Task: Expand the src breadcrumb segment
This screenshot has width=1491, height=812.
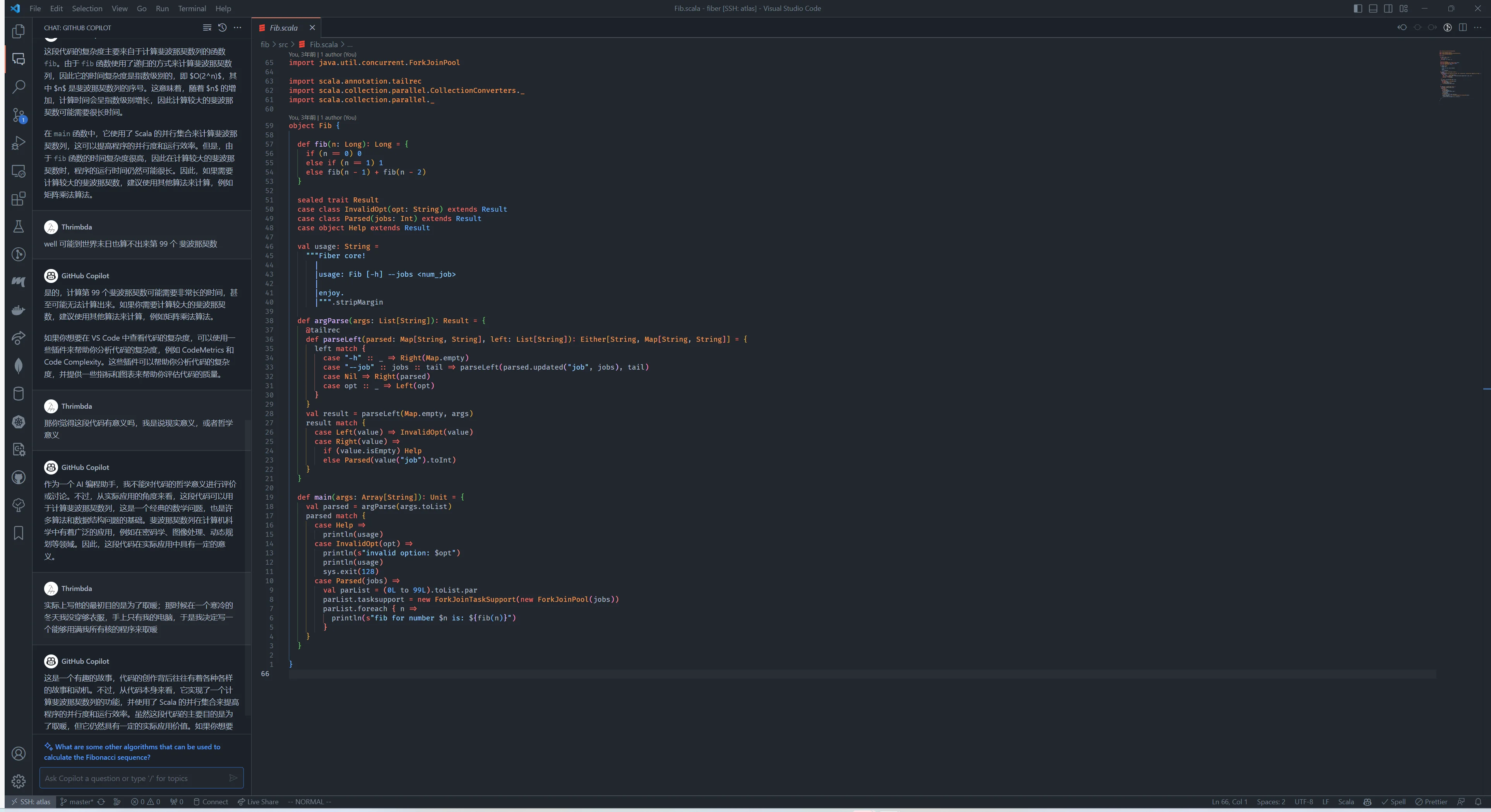Action: [x=283, y=45]
